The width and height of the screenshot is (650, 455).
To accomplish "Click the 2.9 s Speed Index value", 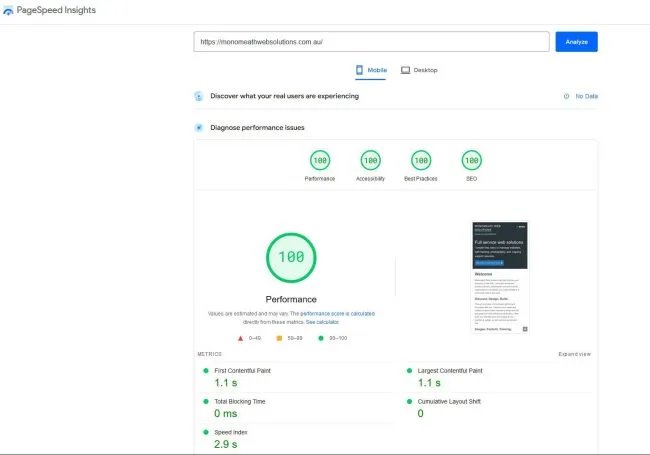I will [x=226, y=444].
